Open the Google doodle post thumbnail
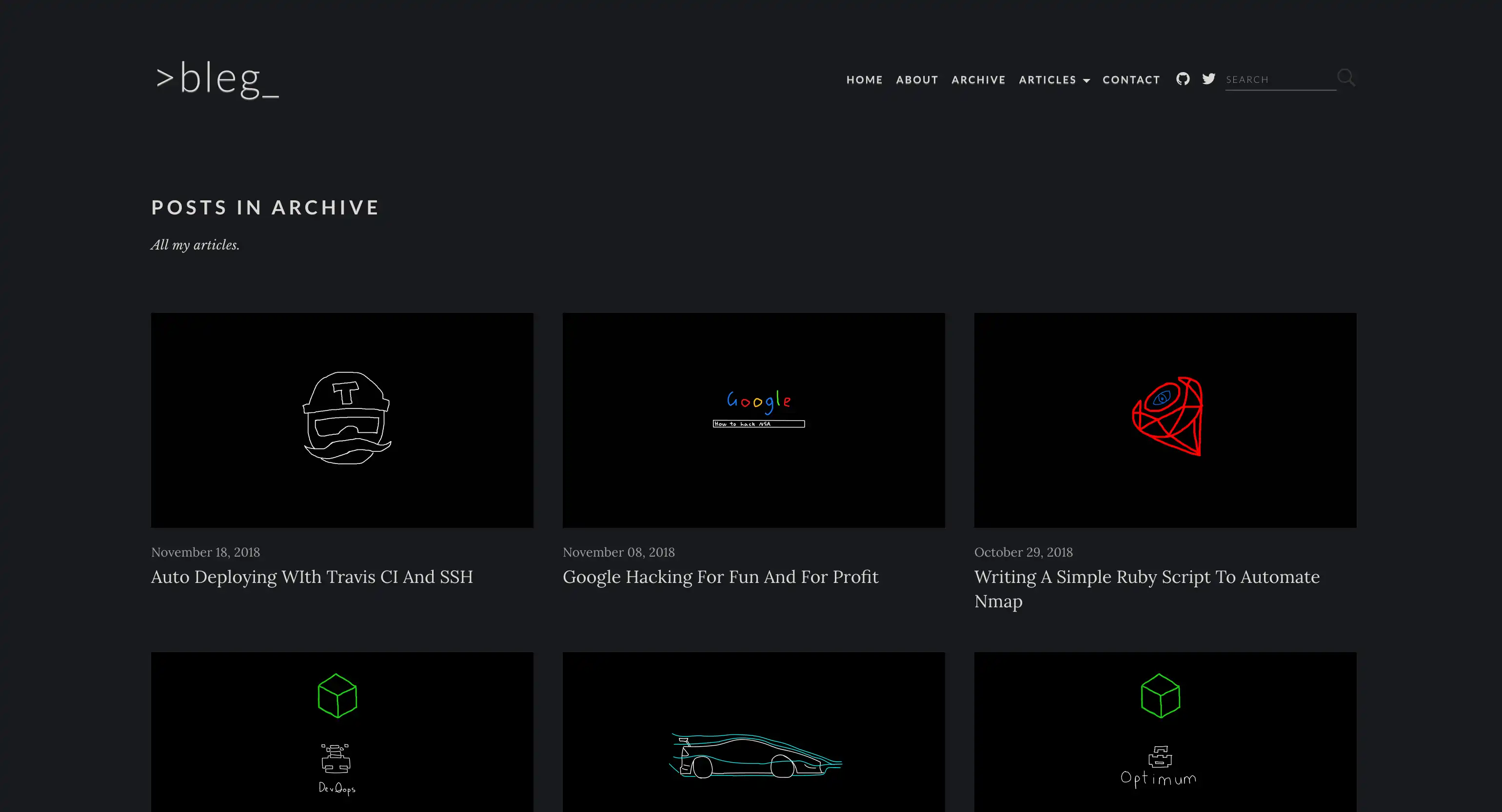 (x=753, y=420)
